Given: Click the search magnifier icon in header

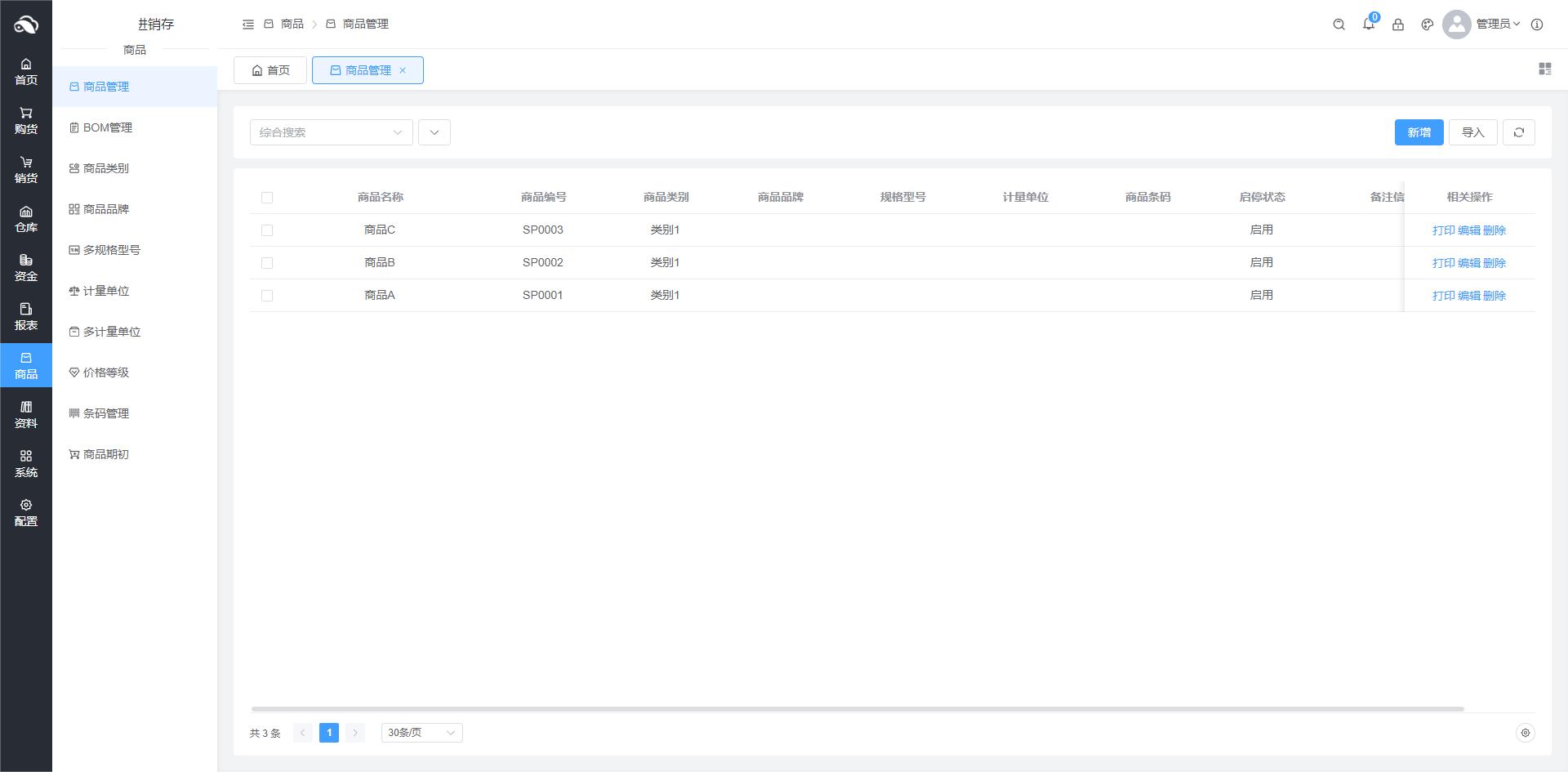Looking at the screenshot, I should coord(1339,25).
